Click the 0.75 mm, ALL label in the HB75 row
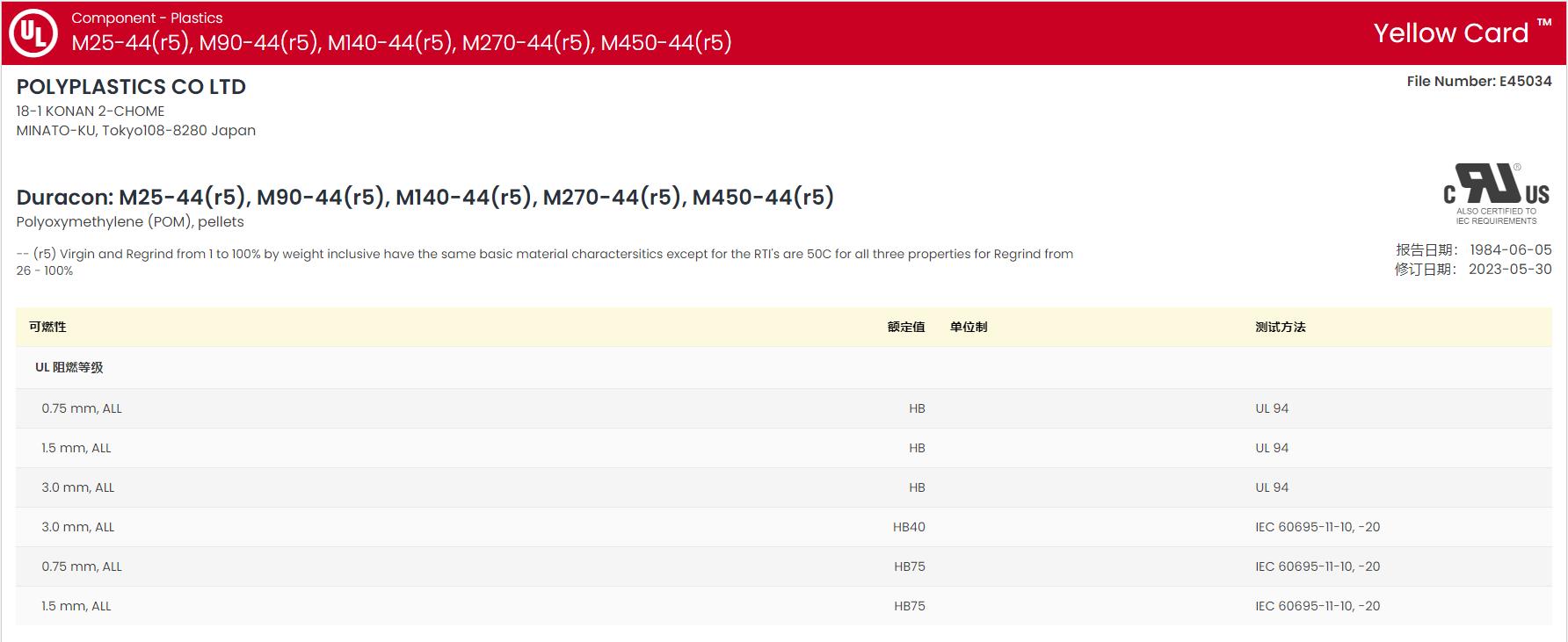1568x642 pixels. pyautogui.click(x=82, y=566)
